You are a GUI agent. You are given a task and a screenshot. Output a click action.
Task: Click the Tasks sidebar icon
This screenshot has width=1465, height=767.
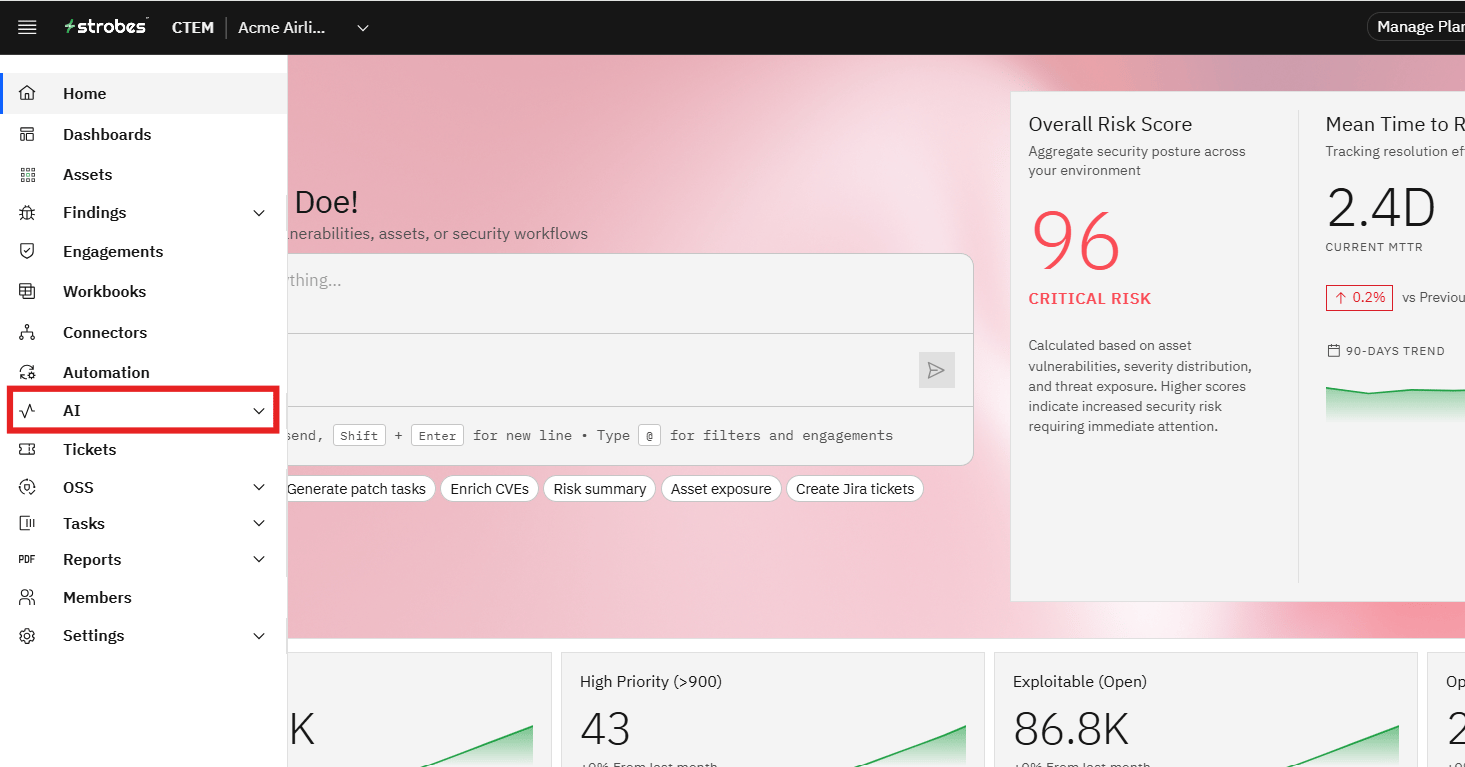coord(27,523)
